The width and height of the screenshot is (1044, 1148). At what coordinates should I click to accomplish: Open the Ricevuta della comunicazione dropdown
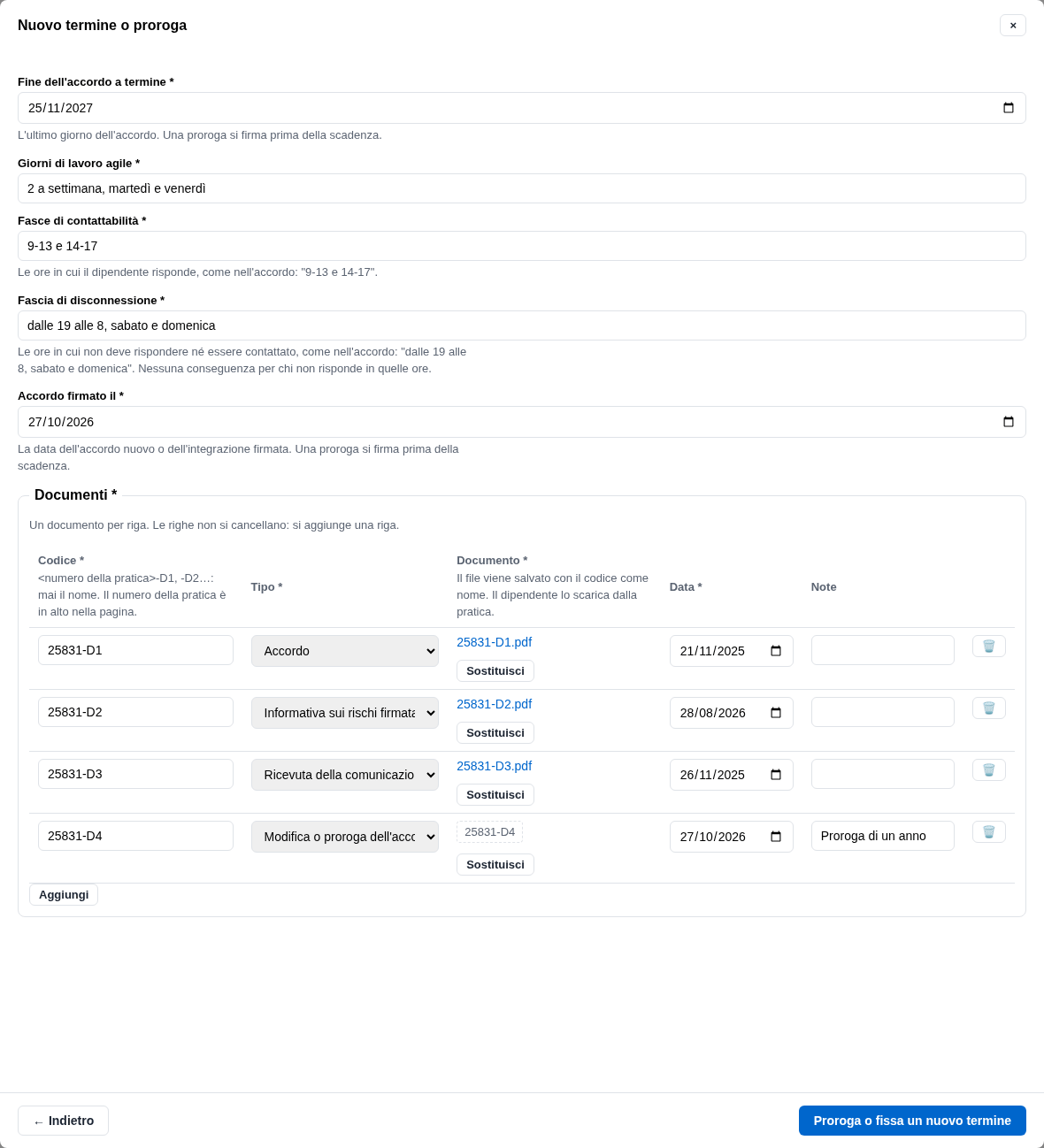click(x=345, y=775)
